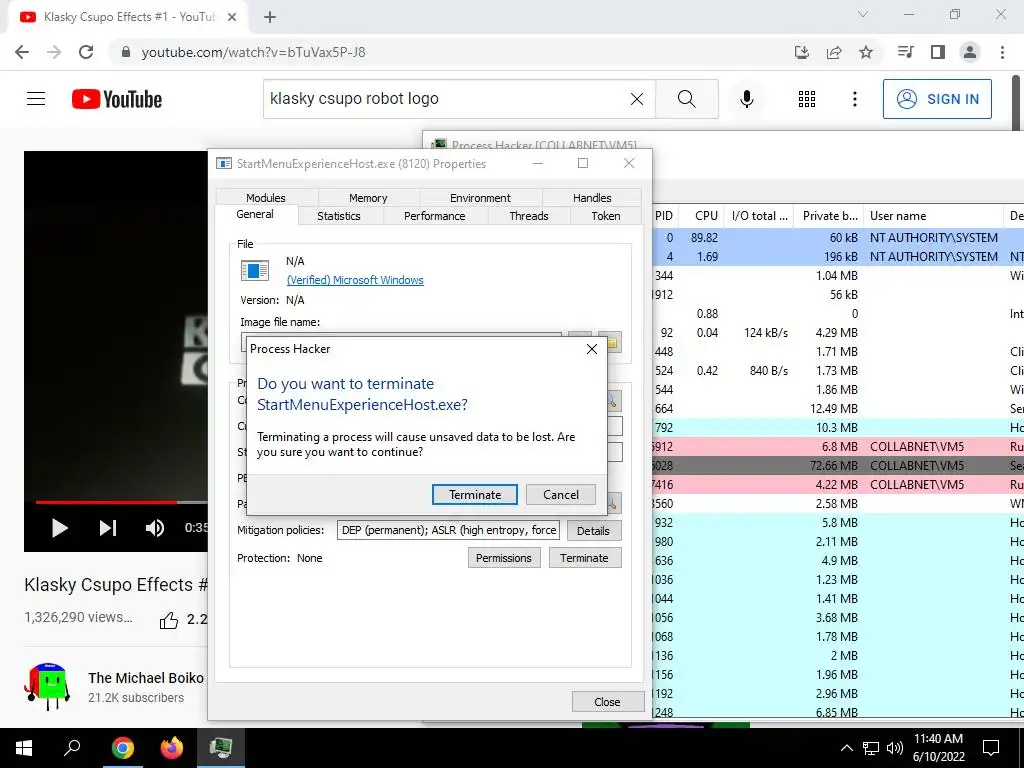
Task: Sort processes by I/O total column
Action: coord(760,216)
